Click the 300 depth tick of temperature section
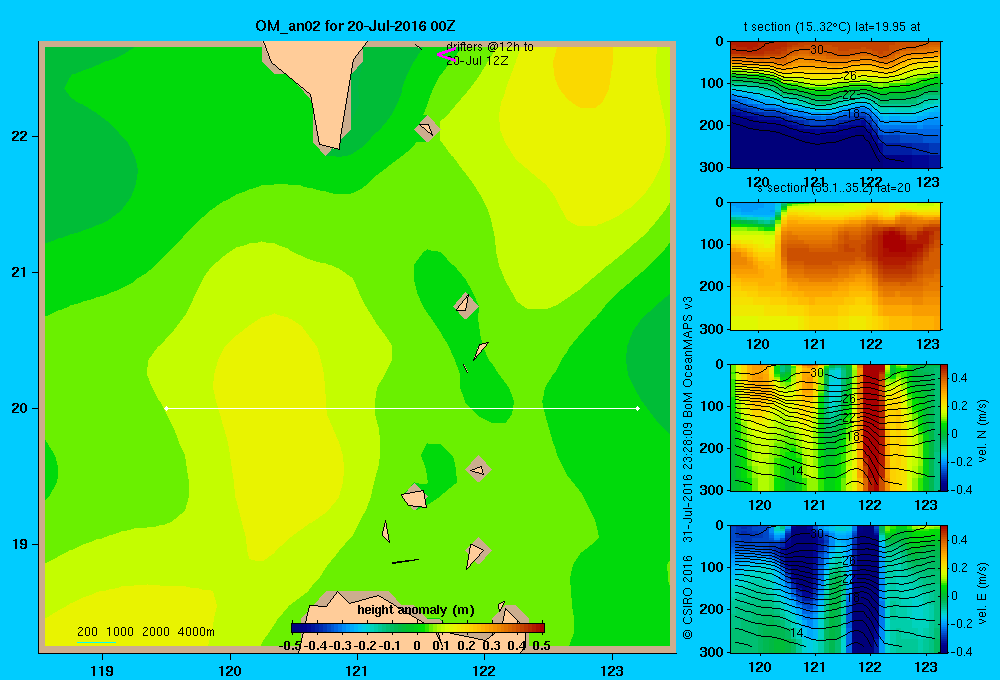 (x=712, y=167)
